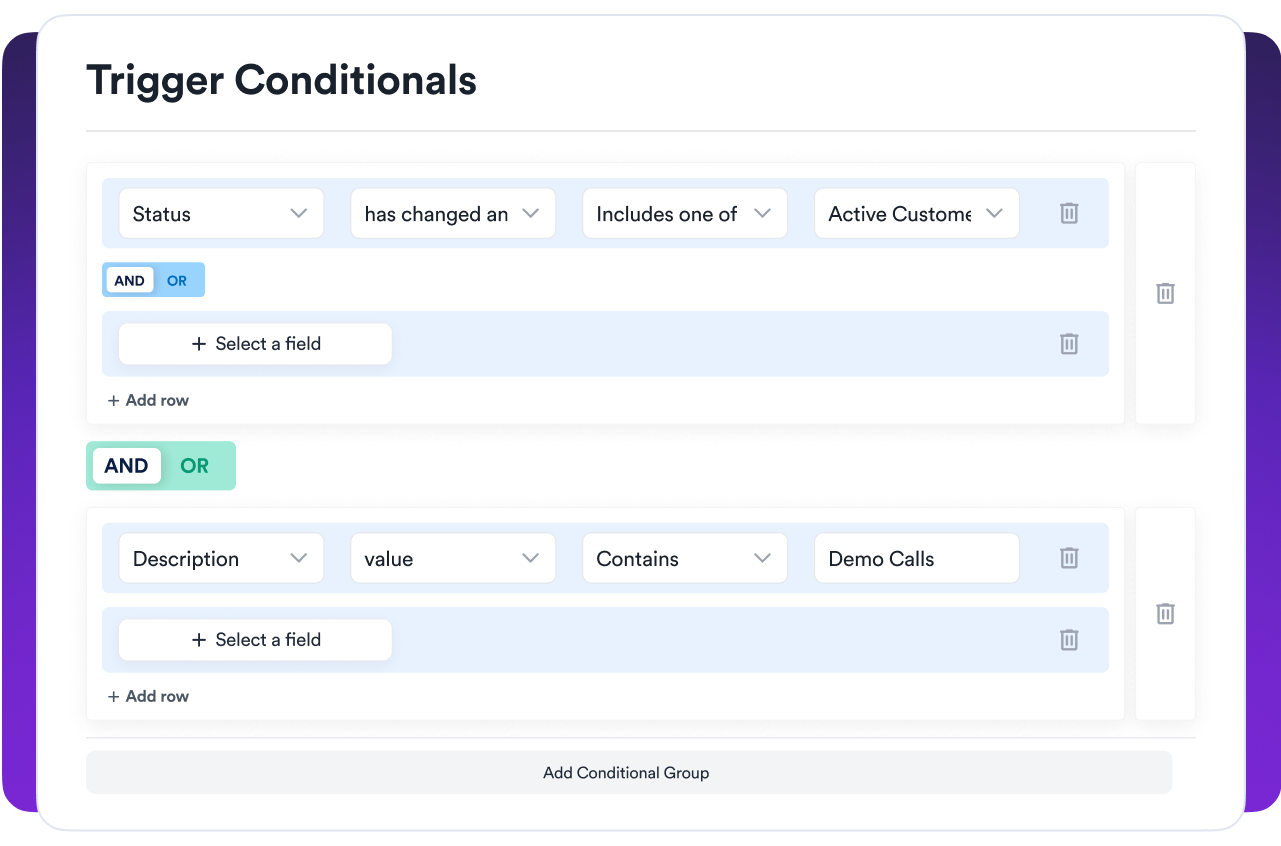
Task: Delete the Status condition row
Action: coord(1069,213)
